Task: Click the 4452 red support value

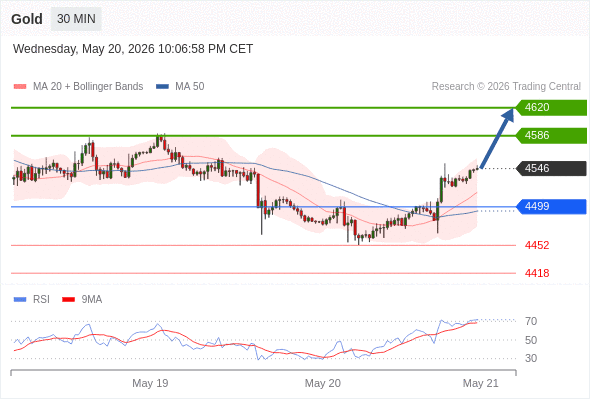Action: 537,245
